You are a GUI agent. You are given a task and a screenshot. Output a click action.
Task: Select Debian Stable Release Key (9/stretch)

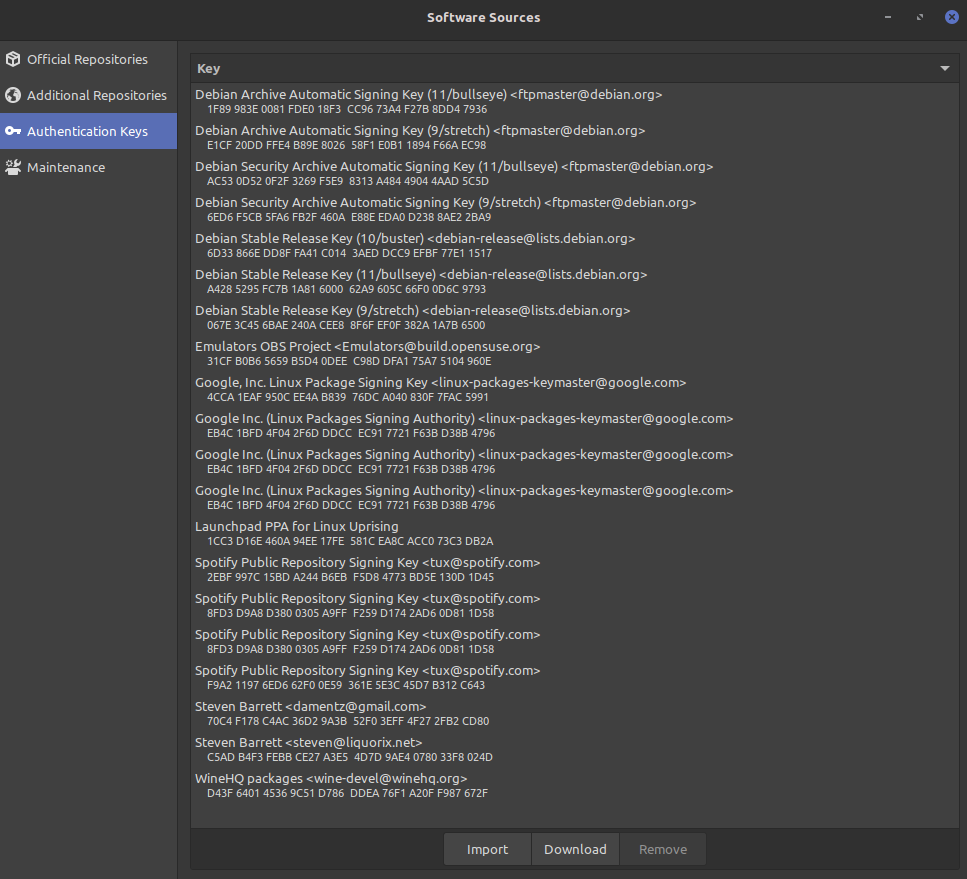click(574, 317)
